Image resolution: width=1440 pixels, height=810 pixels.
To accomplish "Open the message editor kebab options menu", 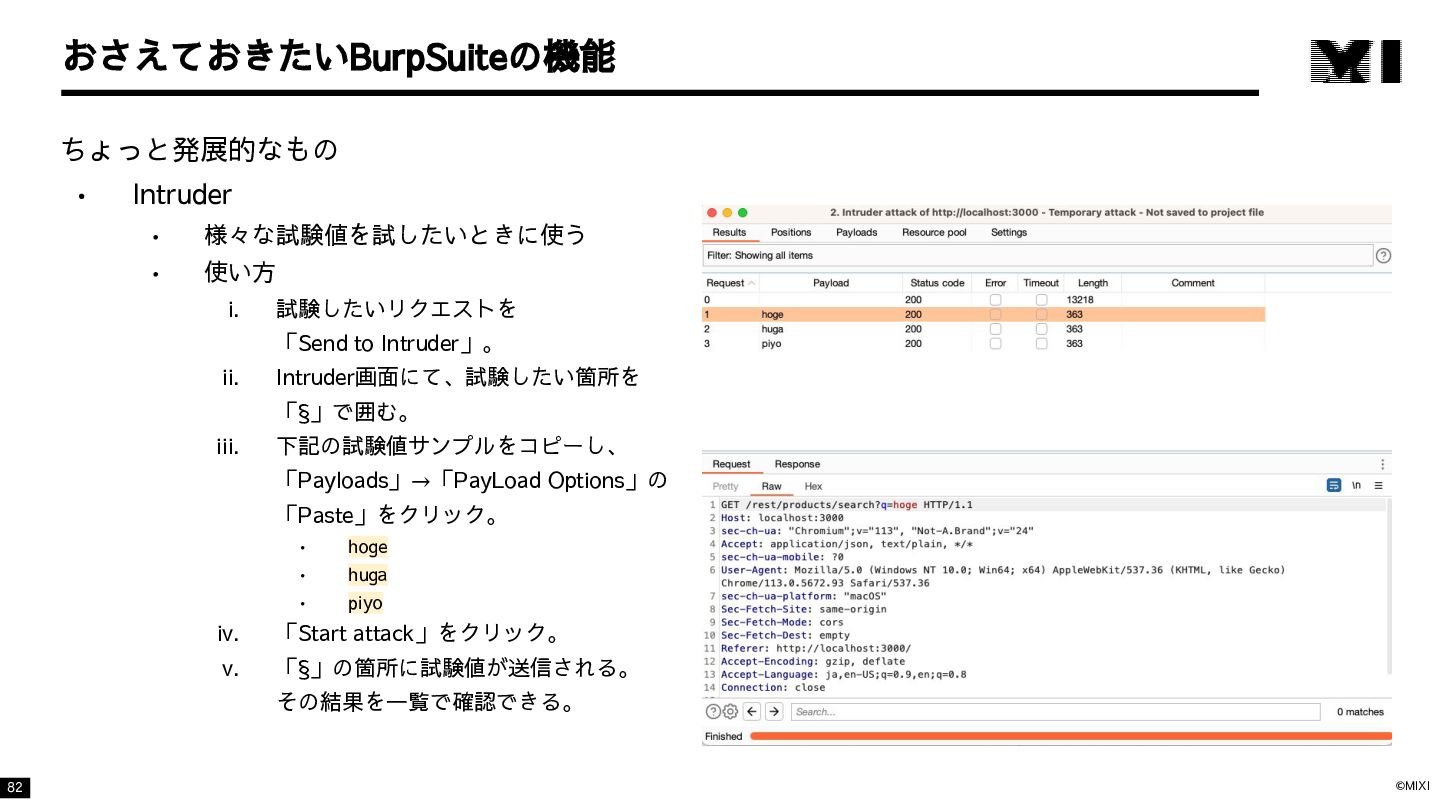I will [x=1383, y=464].
